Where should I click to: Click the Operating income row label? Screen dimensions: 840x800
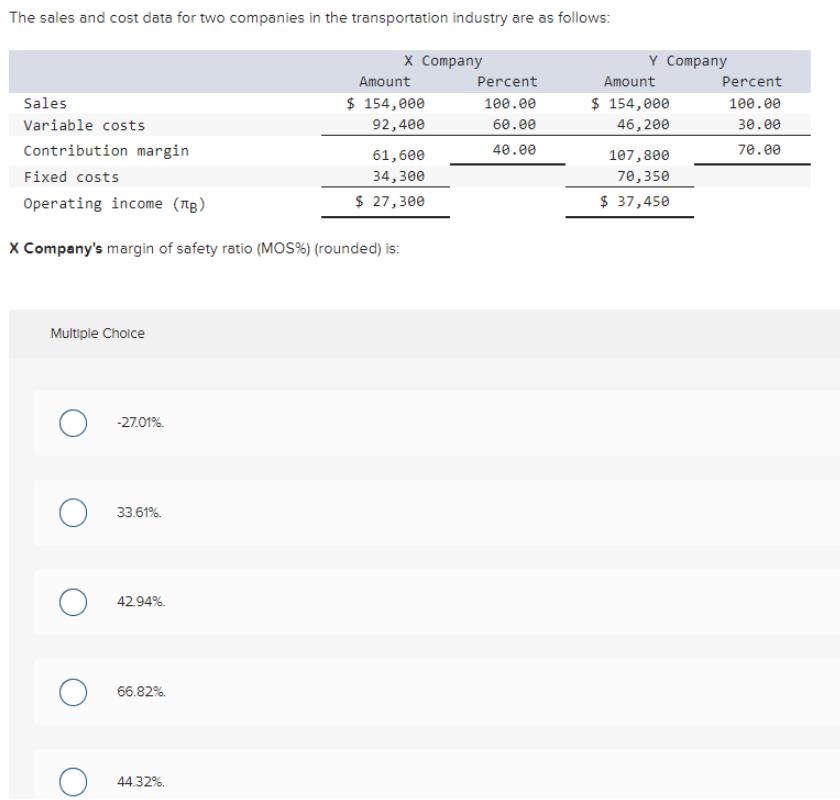pyautogui.click(x=114, y=203)
